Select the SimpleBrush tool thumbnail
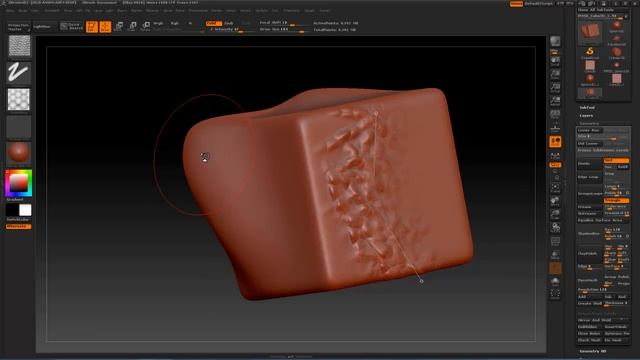The width and height of the screenshot is (640, 360). (x=590, y=52)
